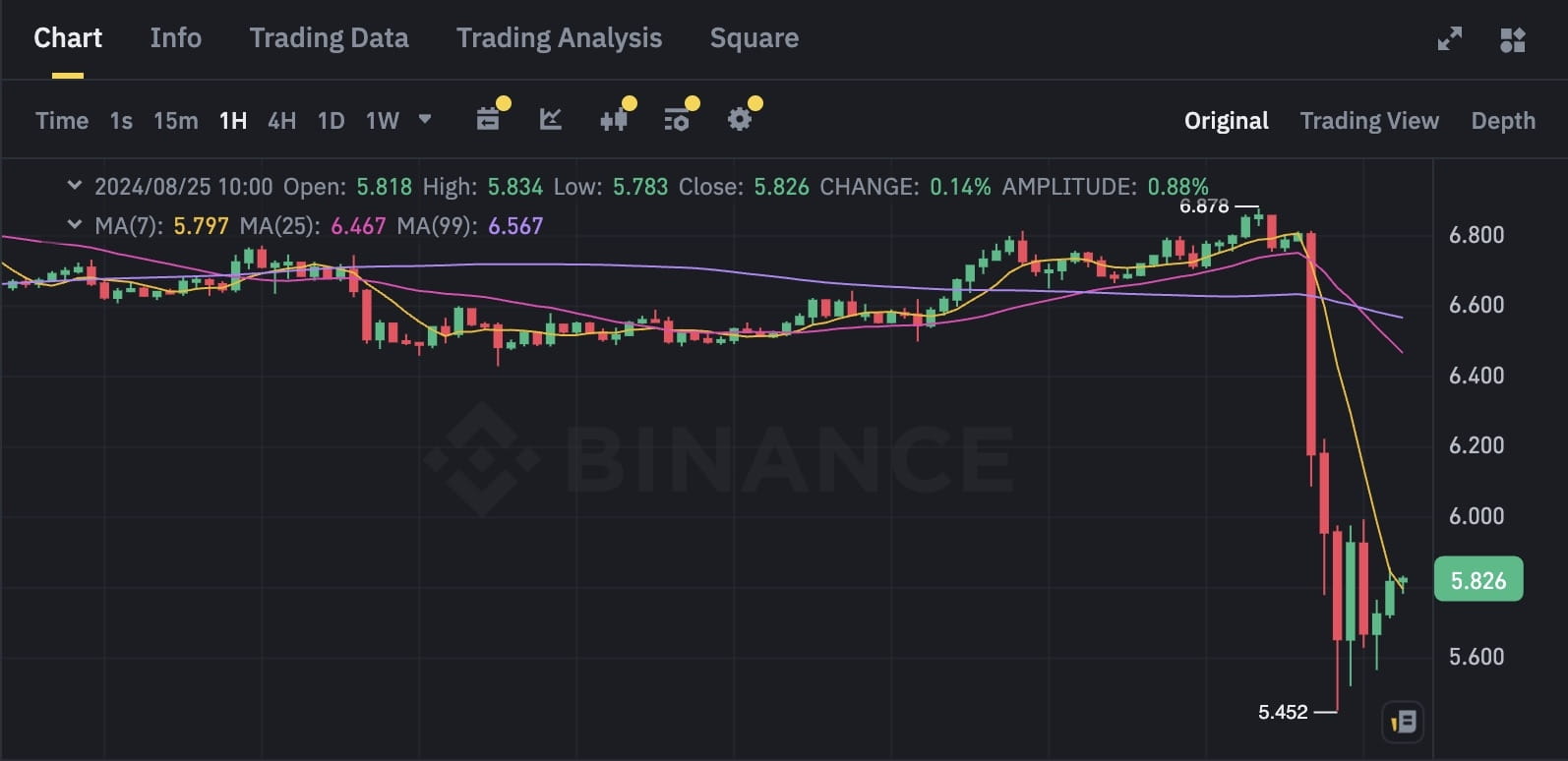The width and height of the screenshot is (1568, 761).
Task: Switch to the Trading Data tab
Action: (x=329, y=38)
